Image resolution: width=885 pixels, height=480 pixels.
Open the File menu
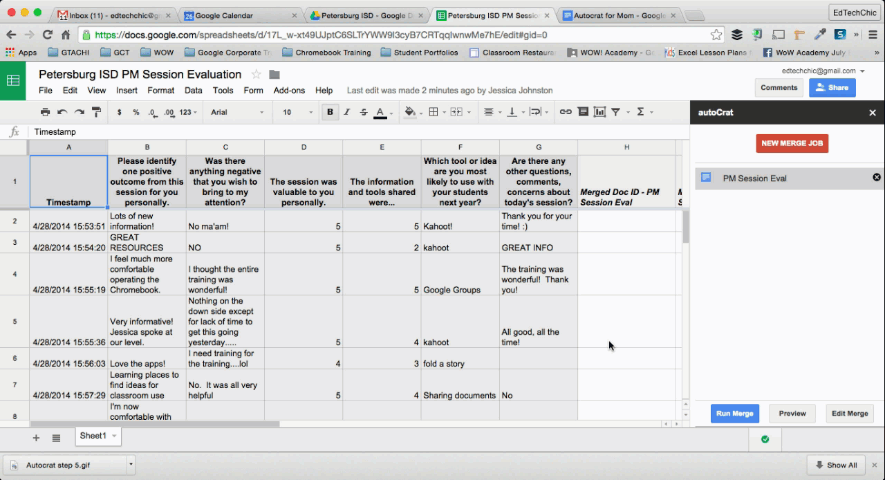click(45, 90)
